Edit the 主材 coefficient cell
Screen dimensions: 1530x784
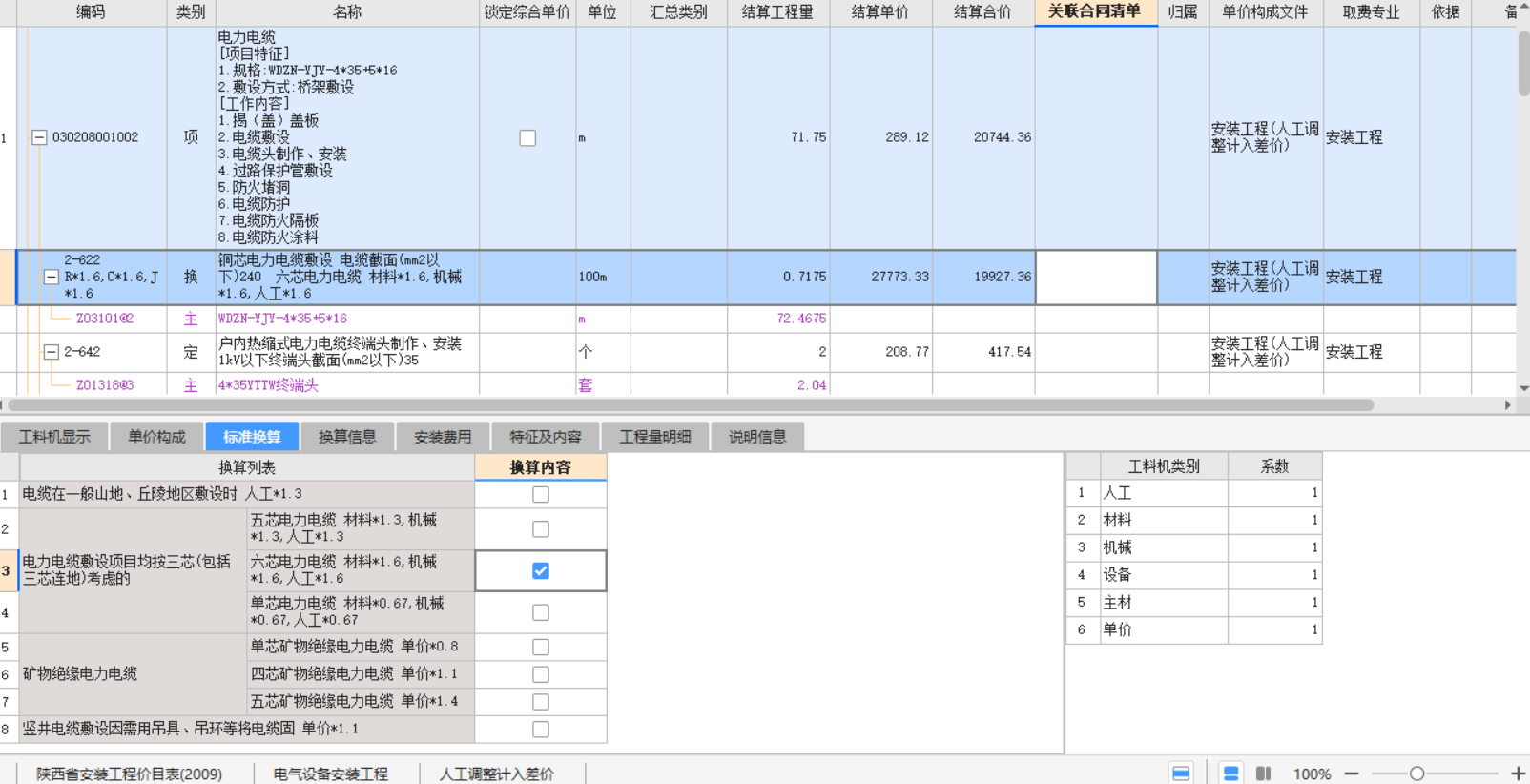1274,602
